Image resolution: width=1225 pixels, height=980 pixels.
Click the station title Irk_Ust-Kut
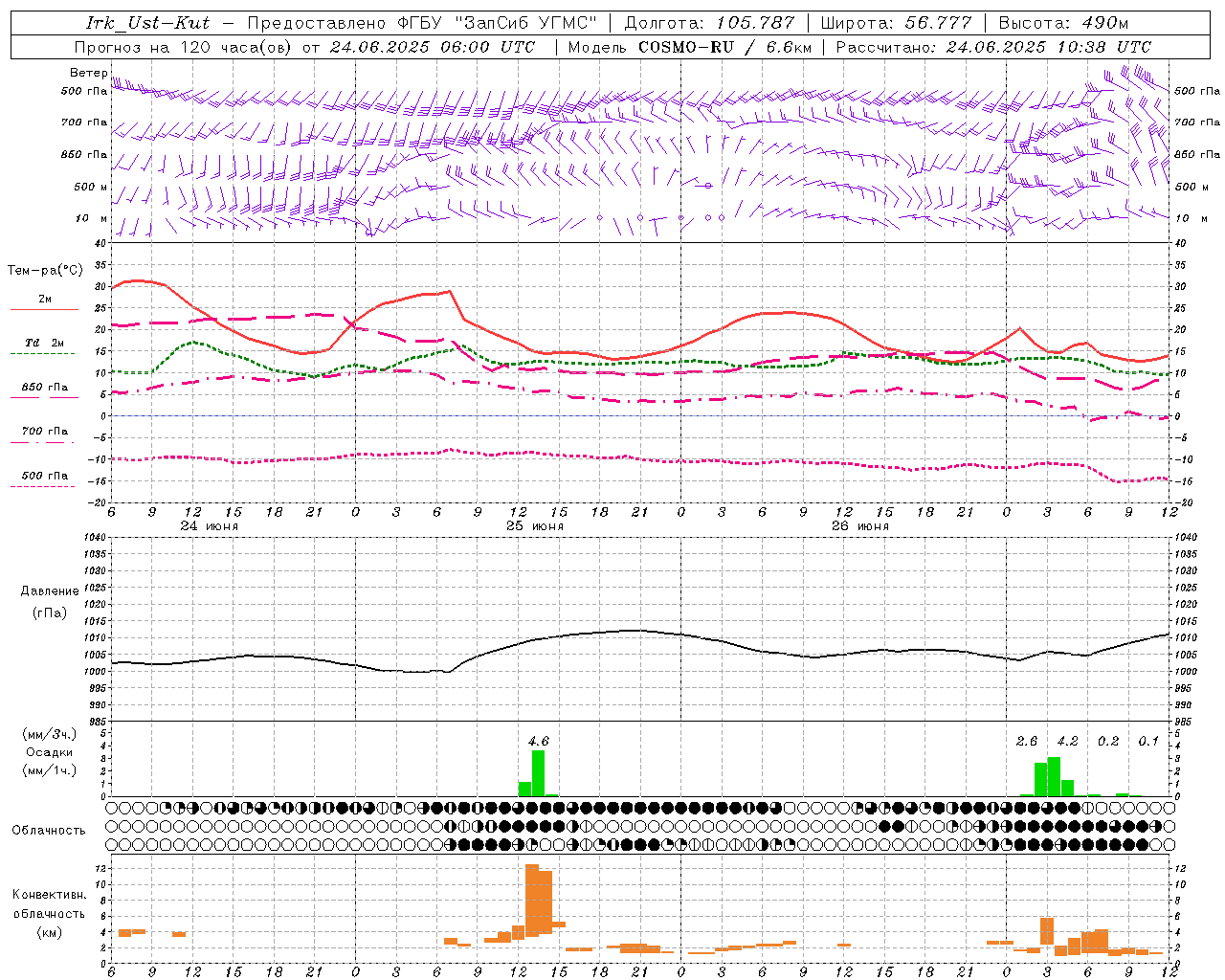(x=147, y=23)
